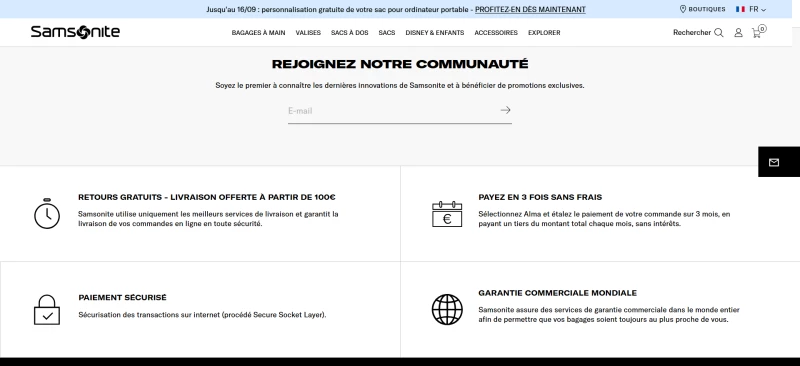
Task: Click the cart item count badge
Action: 762,29
